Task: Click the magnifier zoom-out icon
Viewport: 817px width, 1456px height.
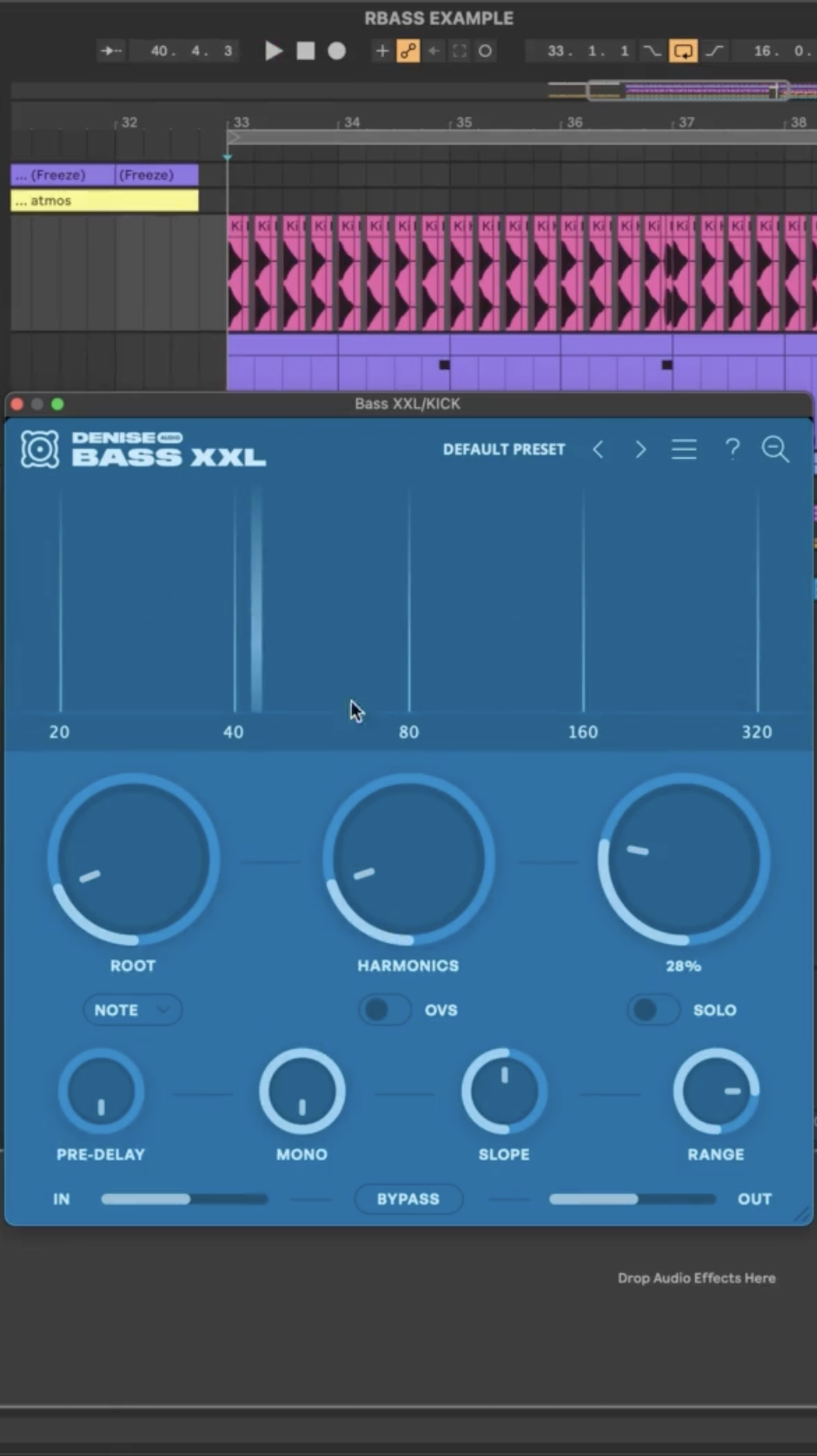Action: [775, 449]
